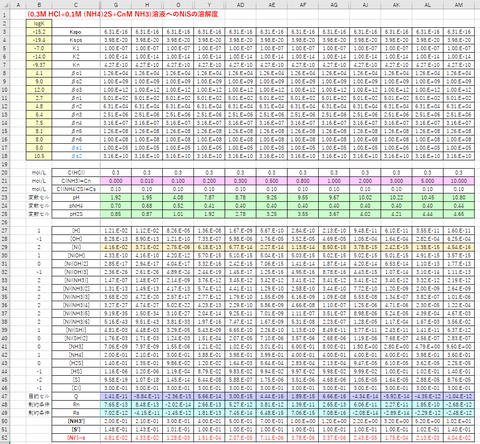Click the logK value '12.0'
Viewport: 480px width, 444px height.
(x=39, y=90)
